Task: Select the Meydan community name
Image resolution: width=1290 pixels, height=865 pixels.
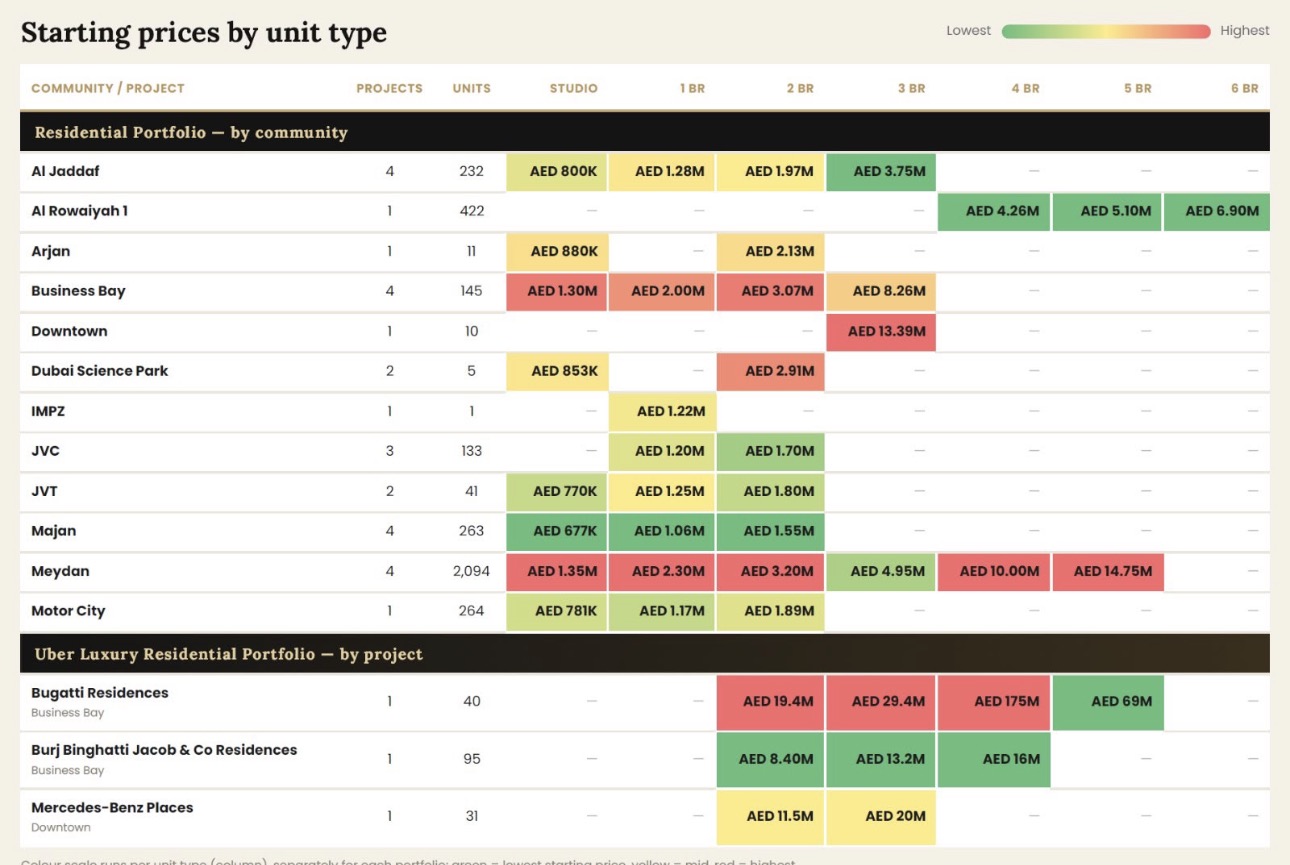Action: click(x=60, y=571)
